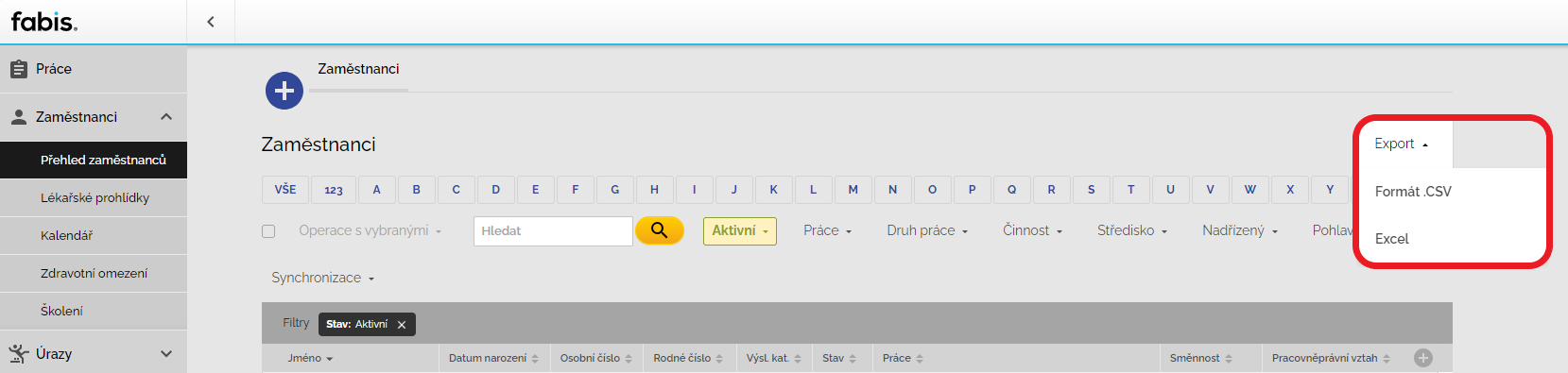Collapse sidebar with the left chevron icon
The width and height of the screenshot is (1568, 373).
(211, 22)
